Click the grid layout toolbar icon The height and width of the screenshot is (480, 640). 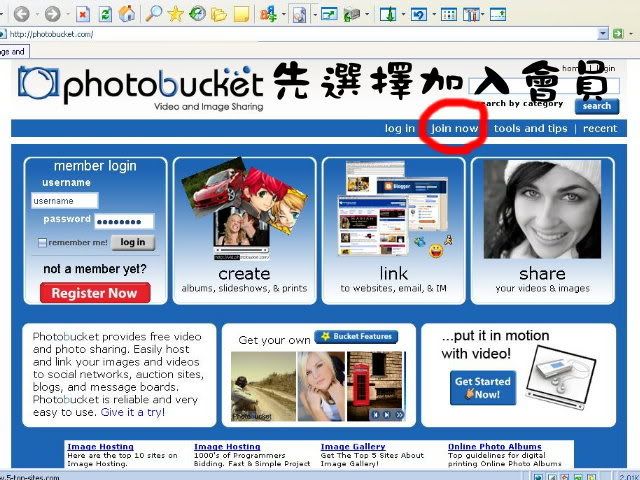point(449,15)
